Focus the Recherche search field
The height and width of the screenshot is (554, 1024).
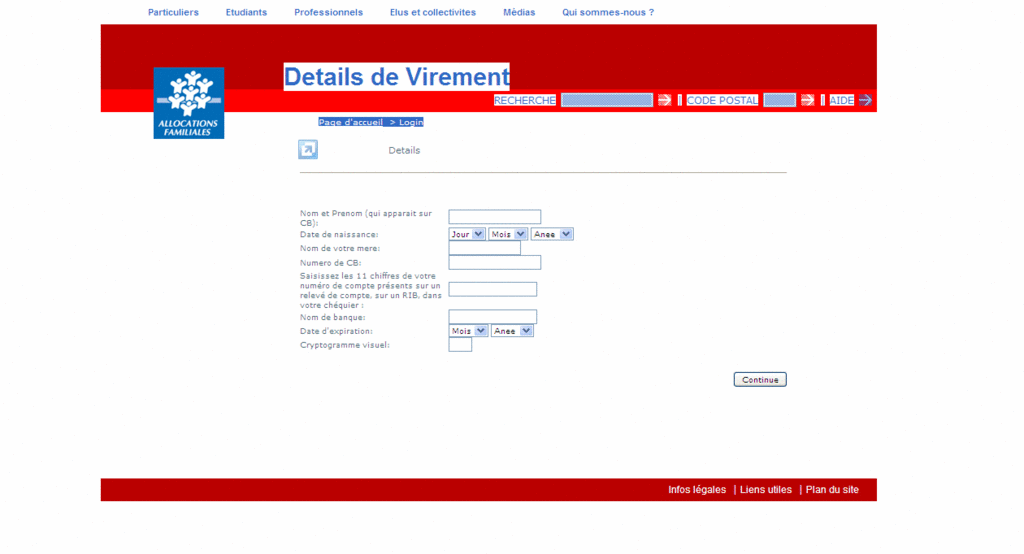click(x=607, y=100)
